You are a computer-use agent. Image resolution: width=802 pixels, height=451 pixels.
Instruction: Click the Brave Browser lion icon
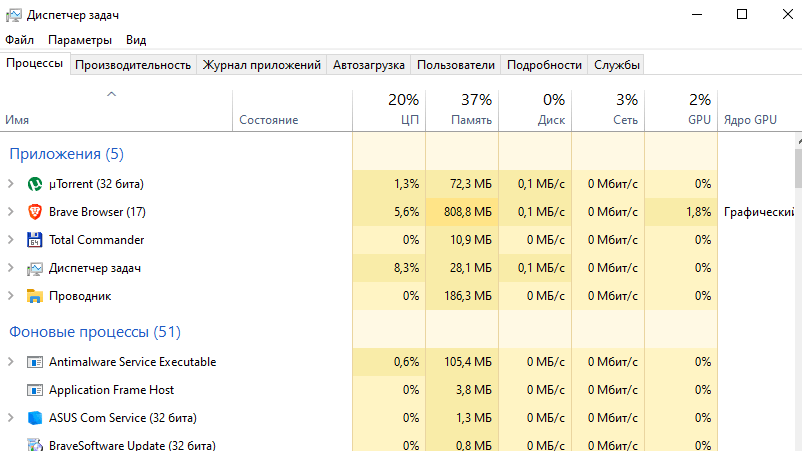click(x=35, y=212)
